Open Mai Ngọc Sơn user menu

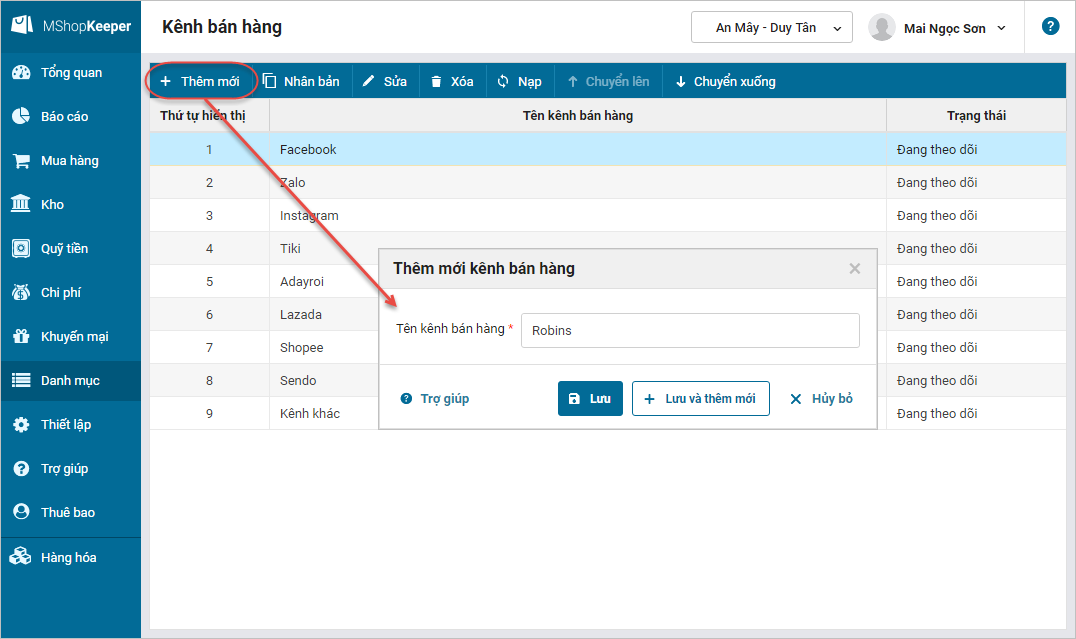955,28
